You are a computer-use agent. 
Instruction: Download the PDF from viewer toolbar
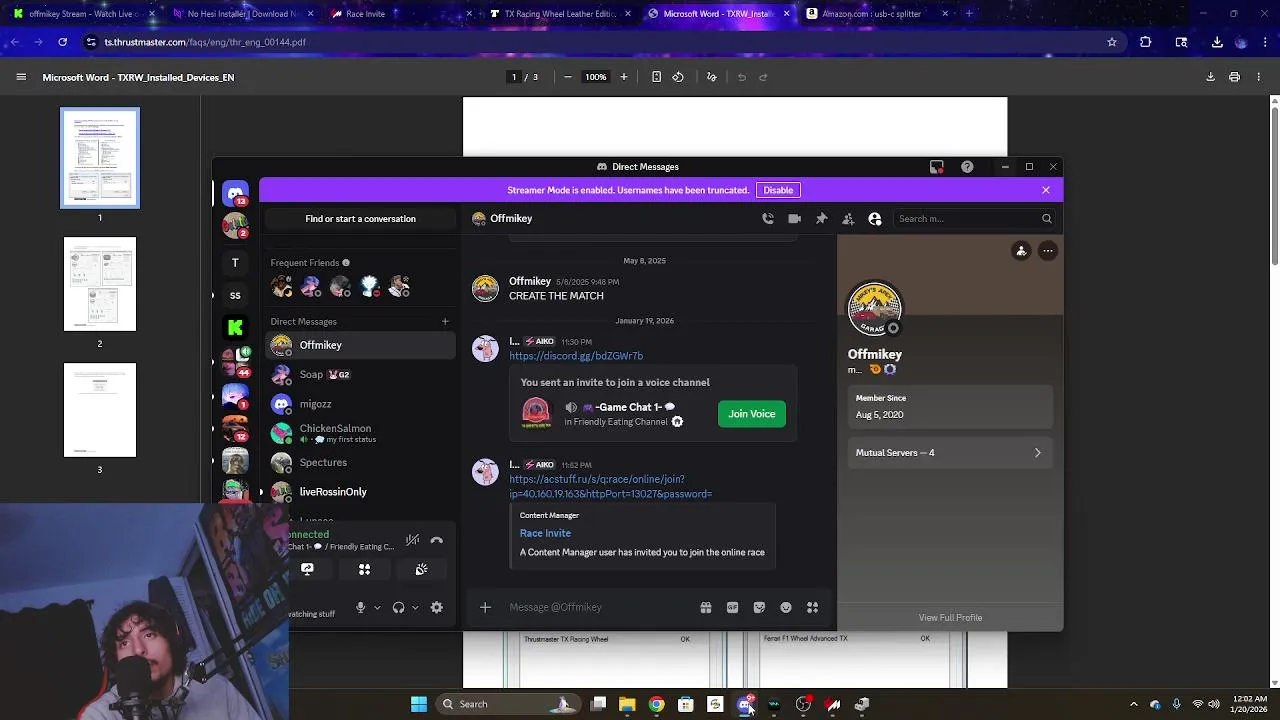[1210, 77]
